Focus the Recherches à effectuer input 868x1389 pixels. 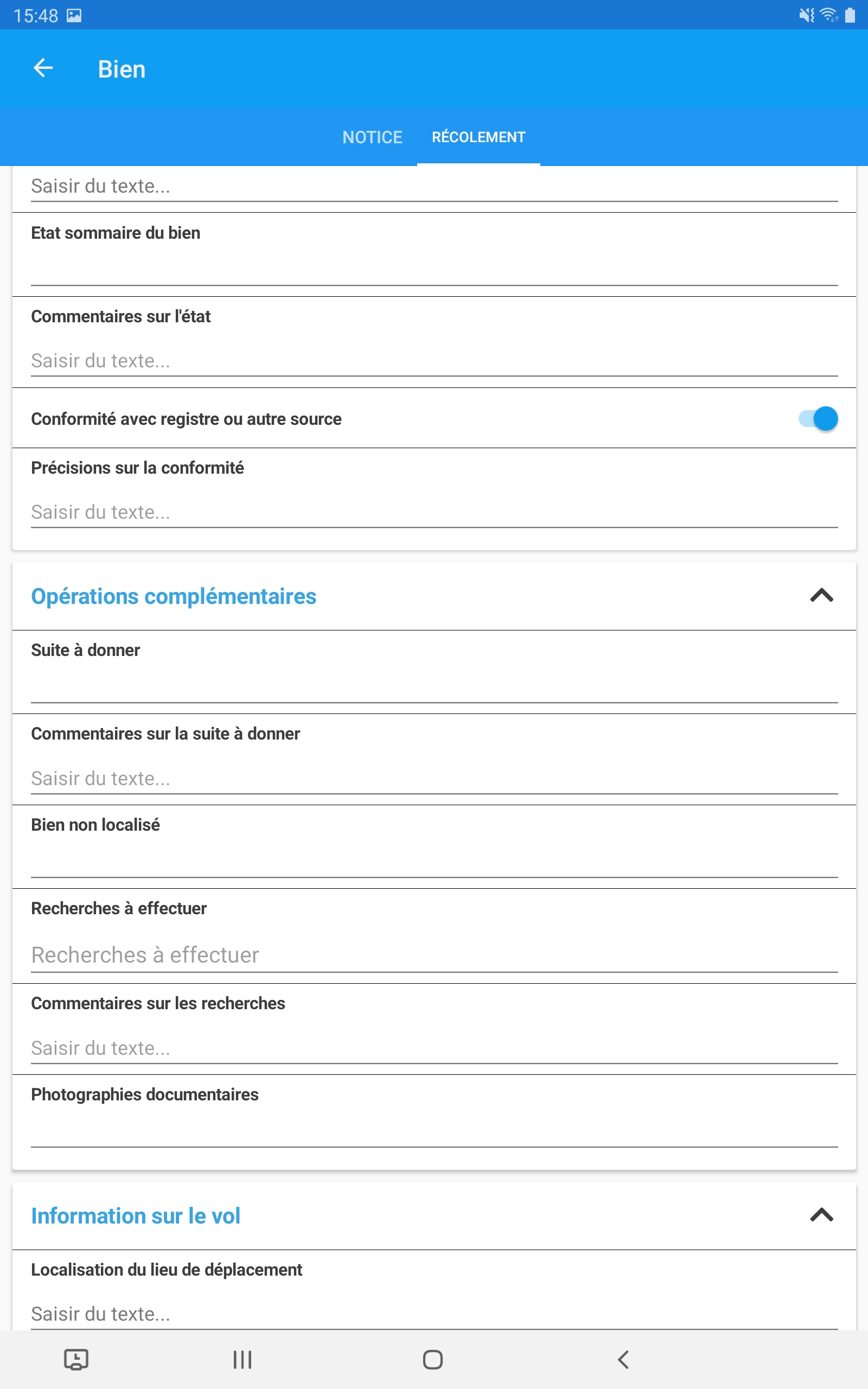click(x=434, y=954)
